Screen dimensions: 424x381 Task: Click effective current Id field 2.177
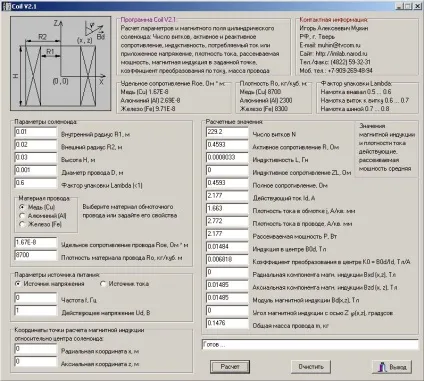(227, 196)
